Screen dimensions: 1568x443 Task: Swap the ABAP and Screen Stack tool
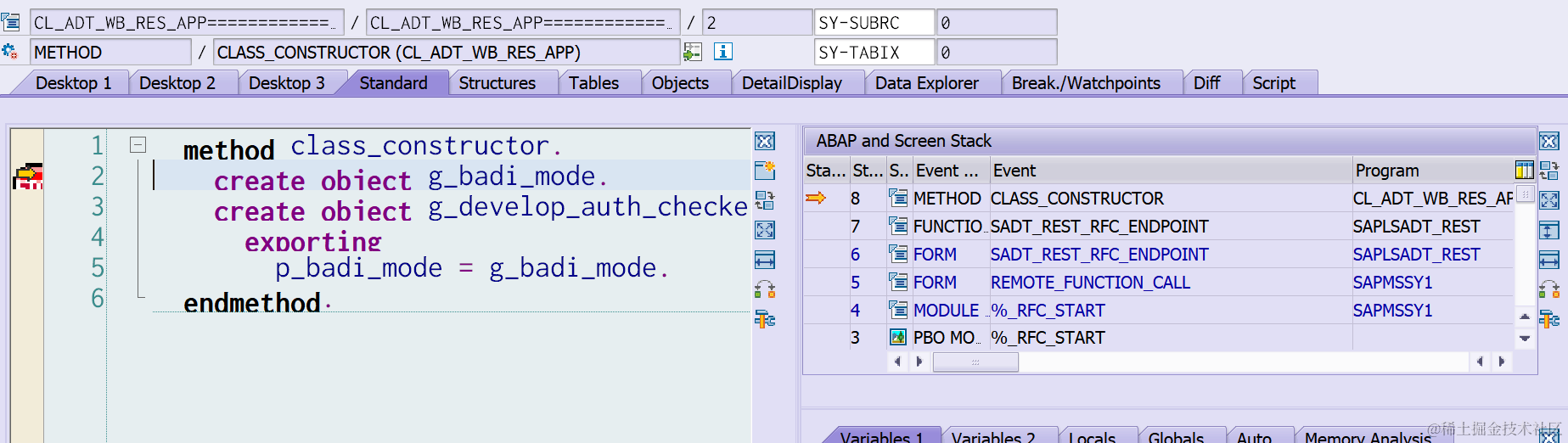point(1549,171)
